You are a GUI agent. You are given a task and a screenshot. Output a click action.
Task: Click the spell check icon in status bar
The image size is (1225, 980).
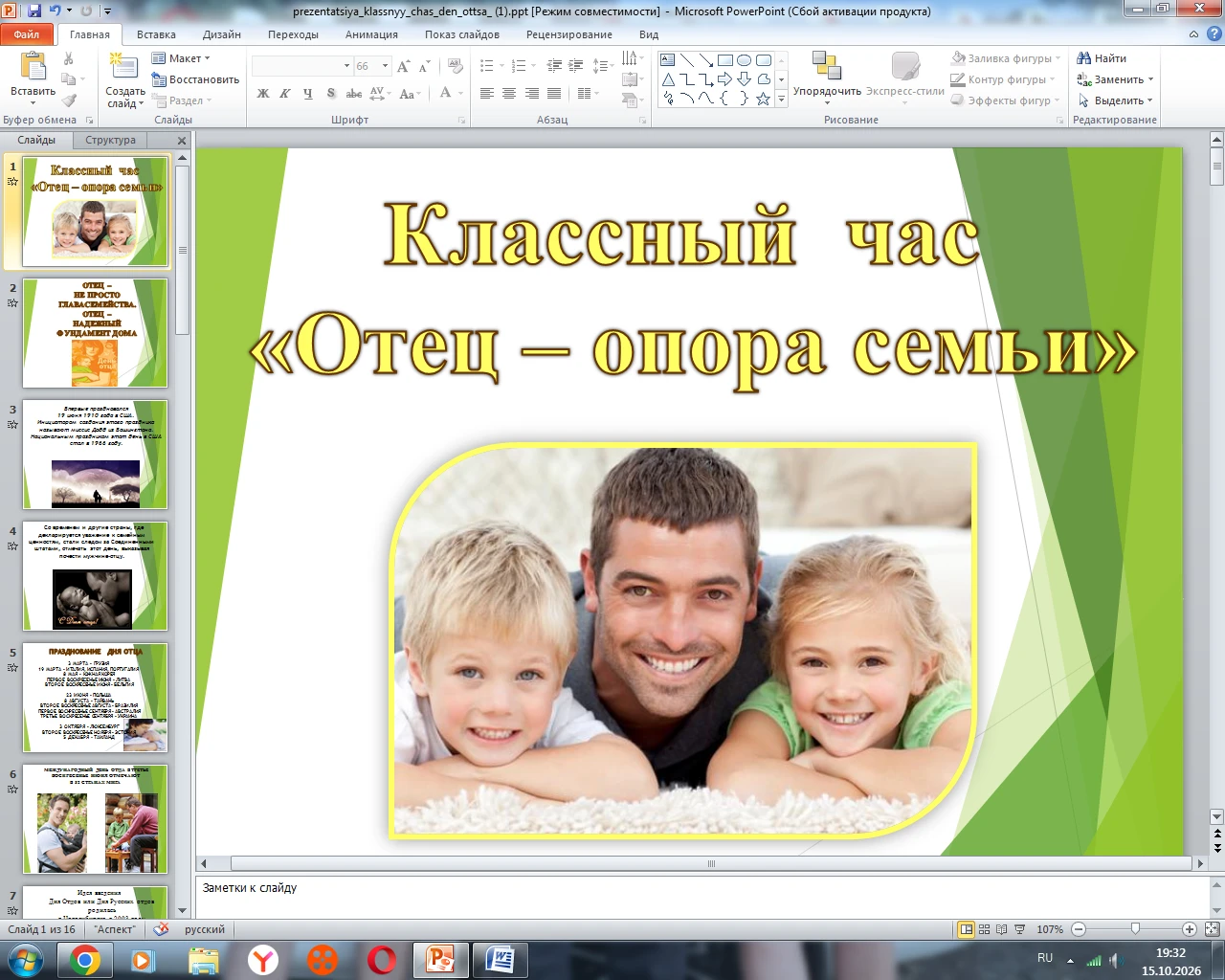pos(161,929)
